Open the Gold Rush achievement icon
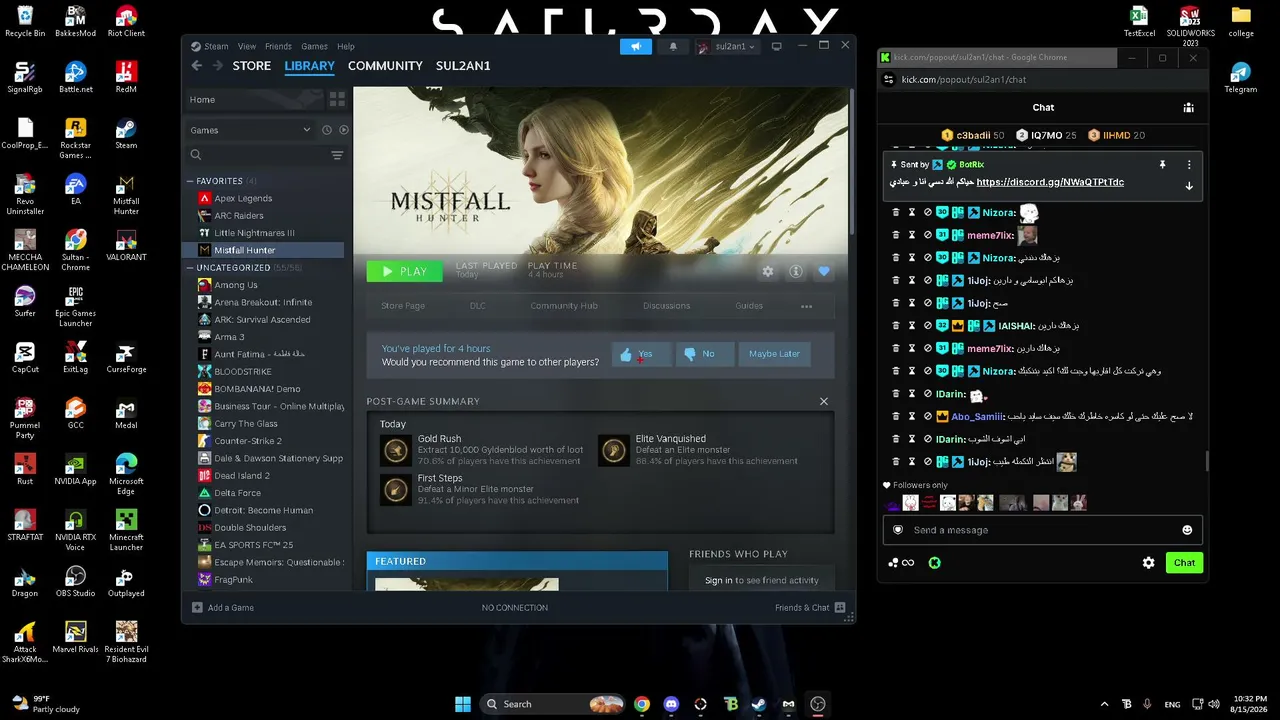Viewport: 1280px width, 720px height. (396, 450)
